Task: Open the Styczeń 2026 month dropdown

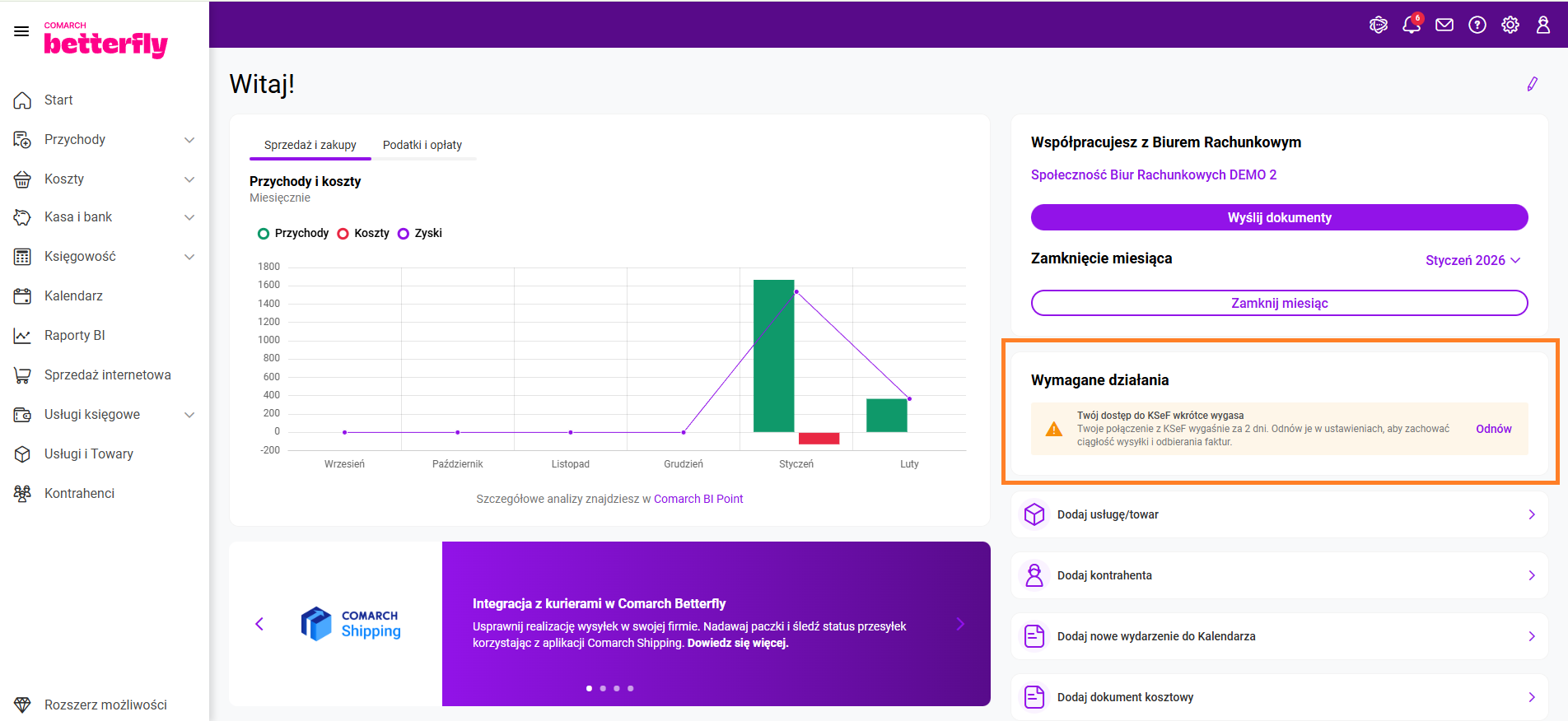Action: click(x=1472, y=260)
